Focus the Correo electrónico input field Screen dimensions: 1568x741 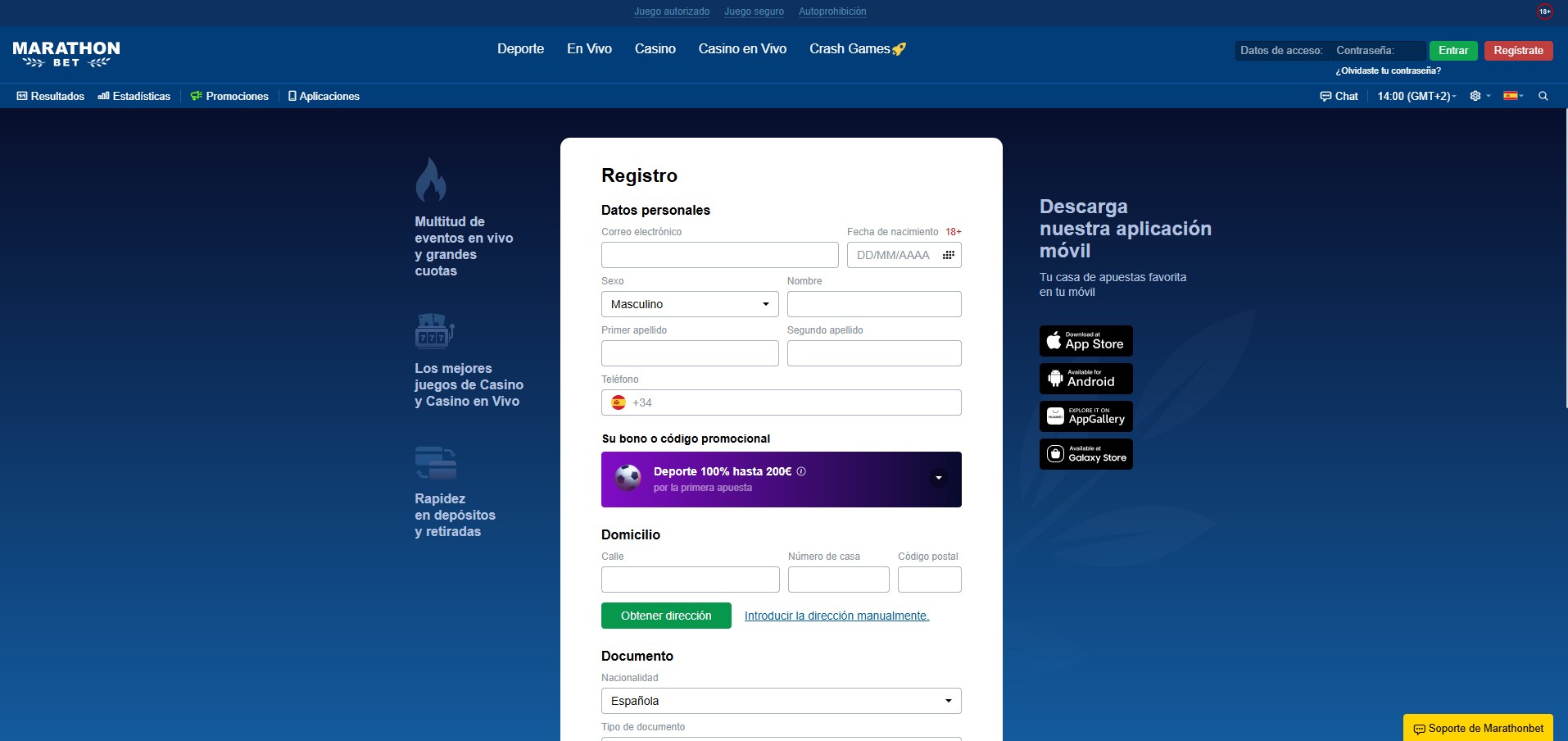pos(719,255)
